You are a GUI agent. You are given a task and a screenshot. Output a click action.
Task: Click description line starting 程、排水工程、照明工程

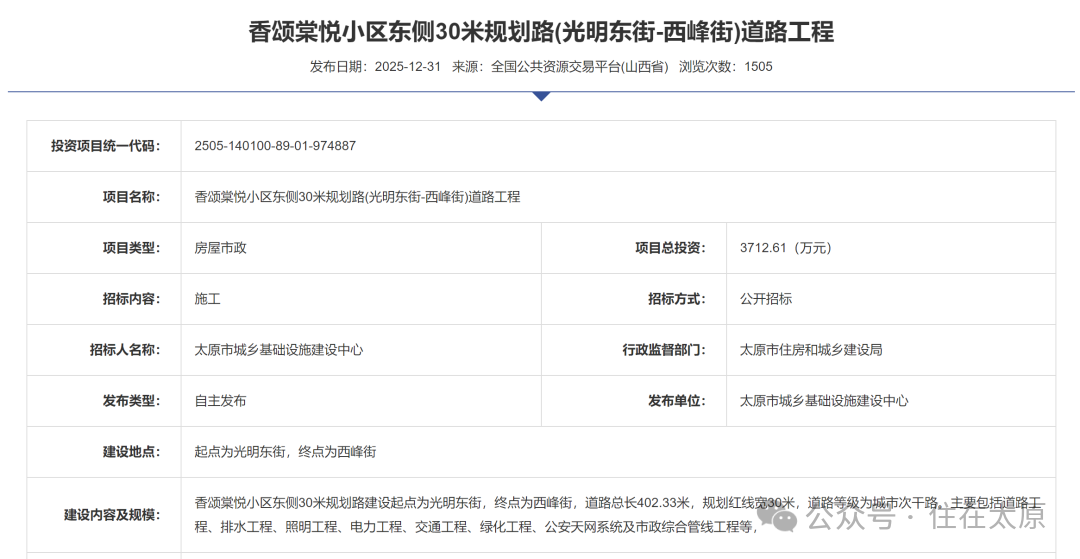coord(476,527)
